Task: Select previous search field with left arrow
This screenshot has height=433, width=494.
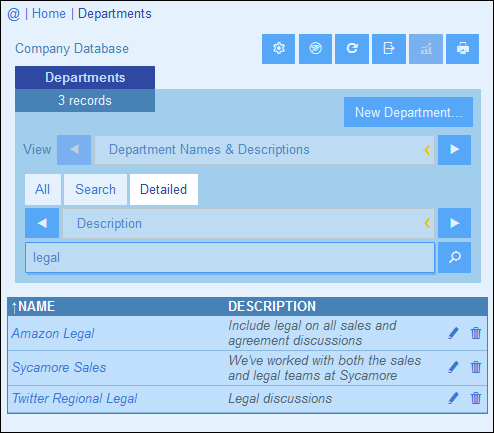Action: tap(42, 223)
